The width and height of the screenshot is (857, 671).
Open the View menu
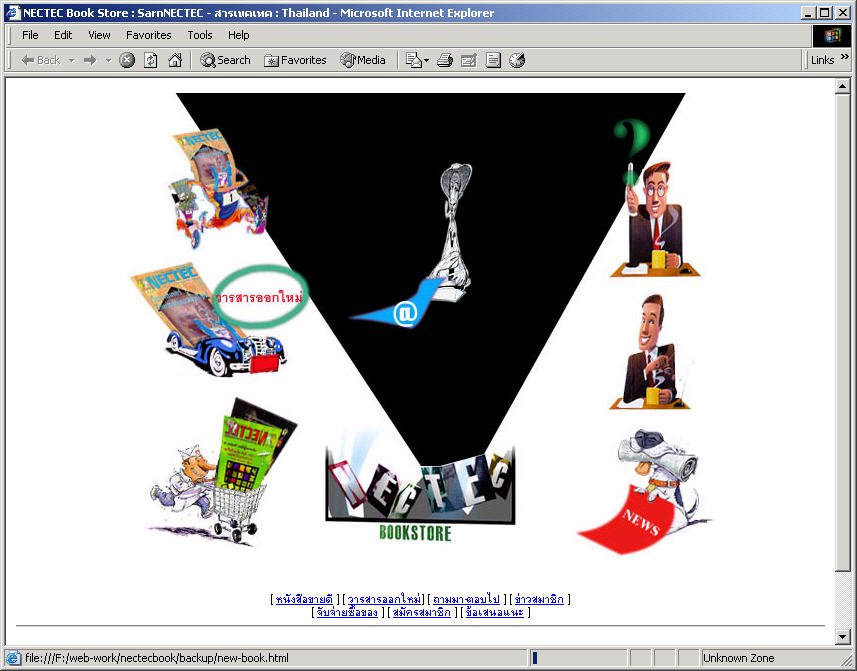[99, 35]
